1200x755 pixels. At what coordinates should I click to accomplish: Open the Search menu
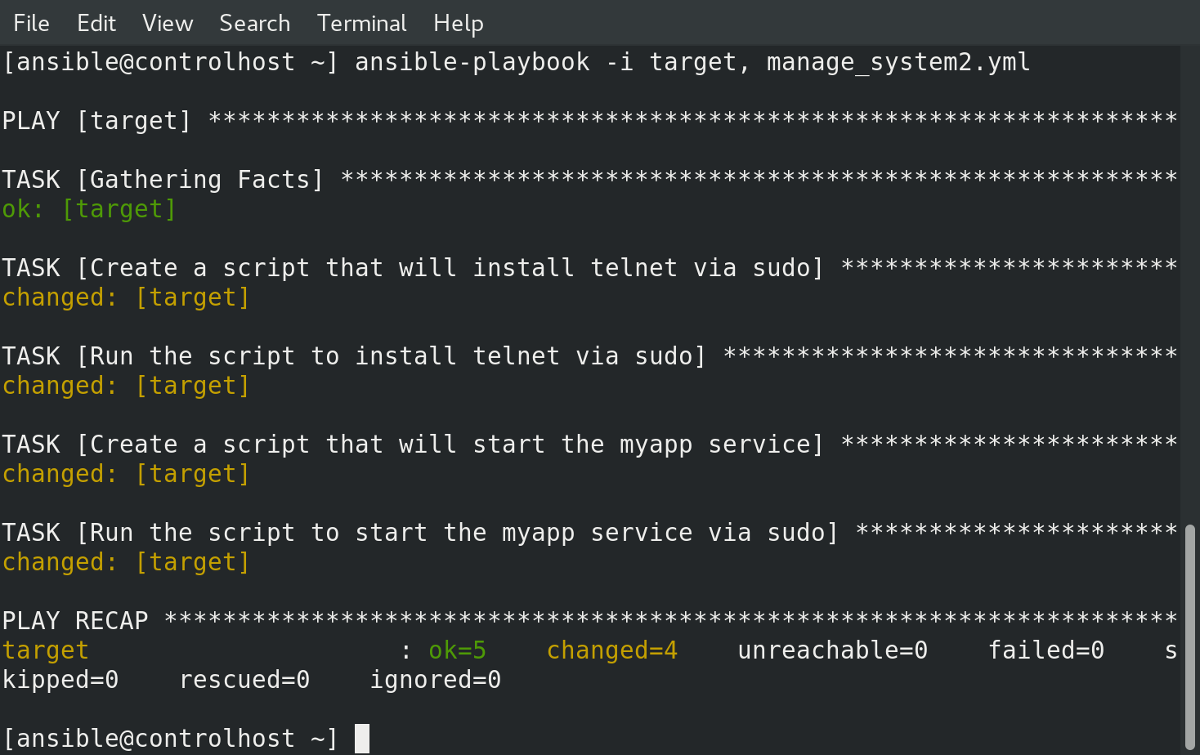coord(254,23)
